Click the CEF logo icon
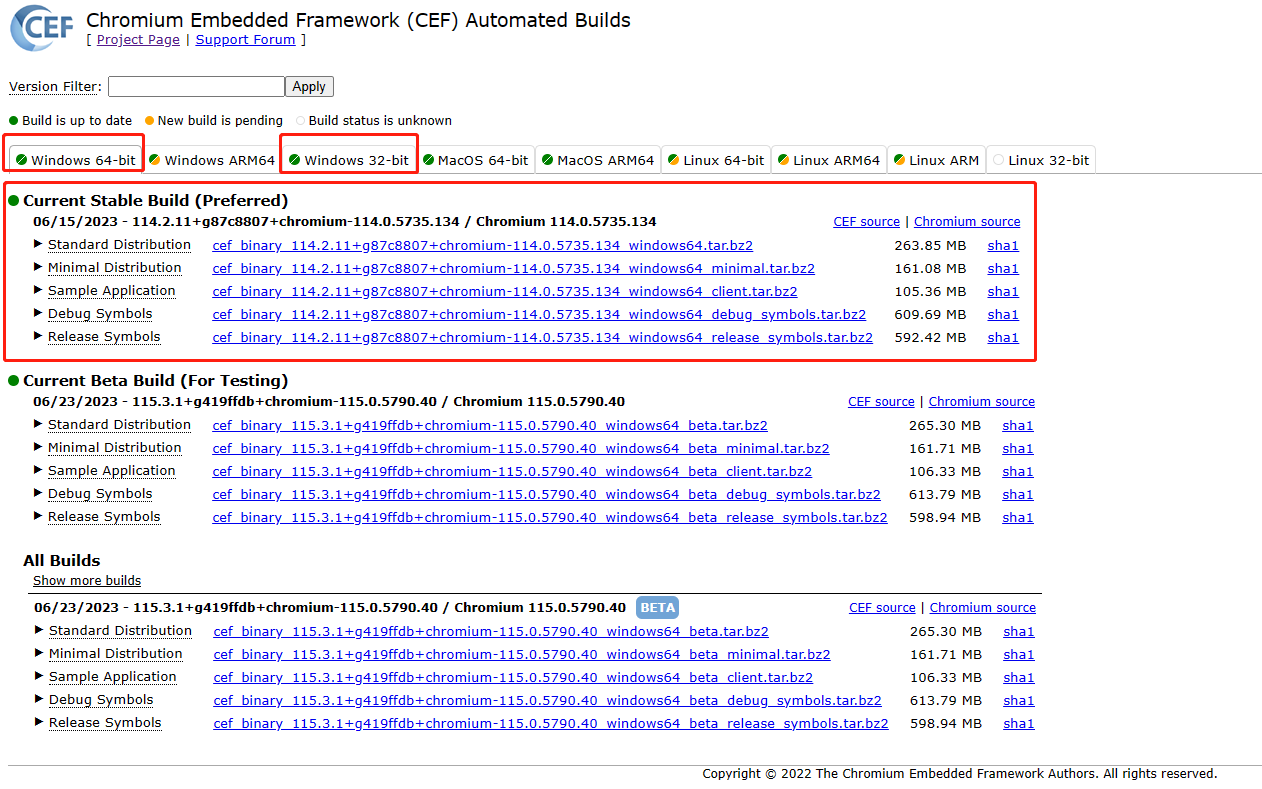This screenshot has width=1262, height=789. pos(42,27)
